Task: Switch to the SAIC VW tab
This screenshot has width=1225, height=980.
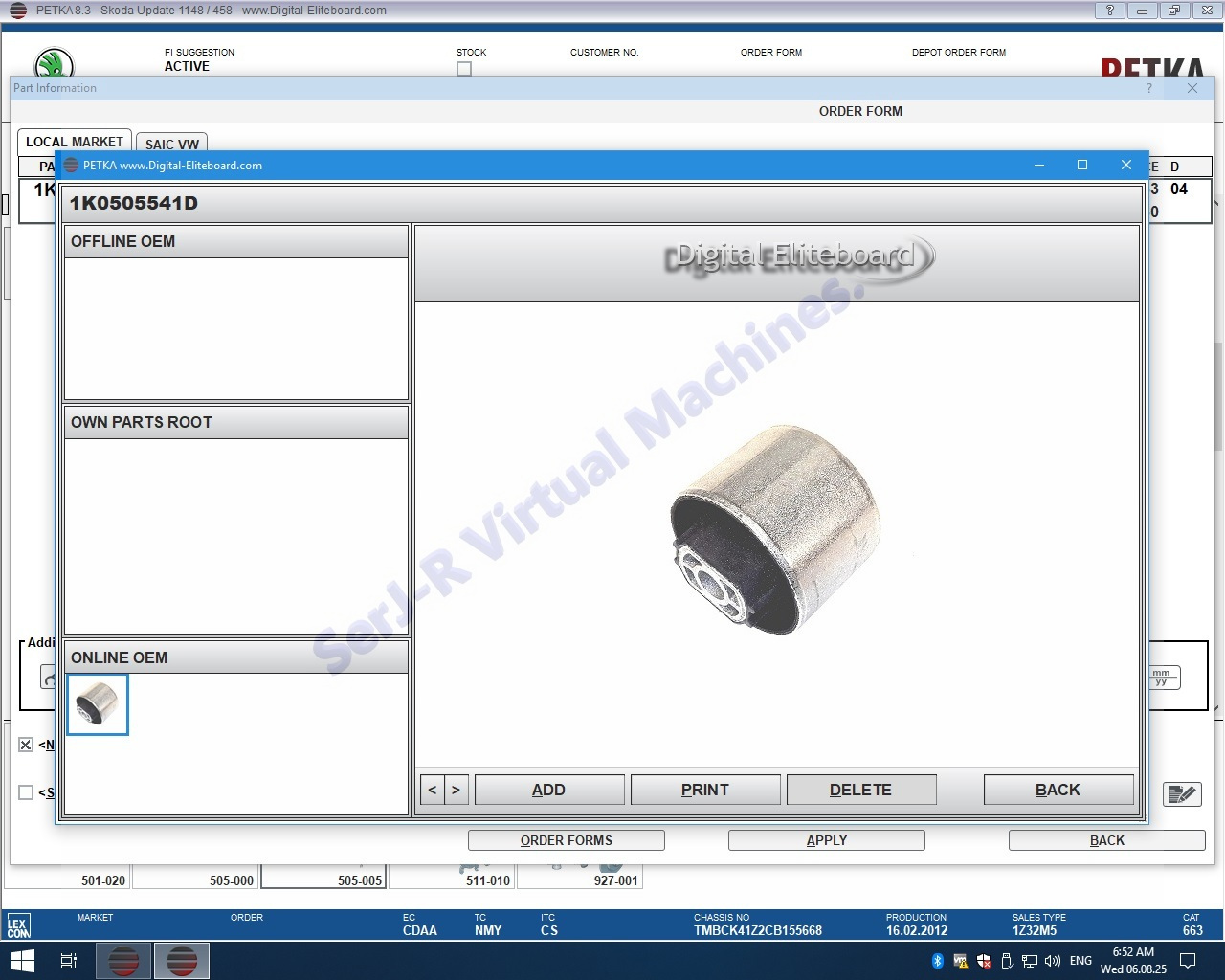Action: [171, 144]
